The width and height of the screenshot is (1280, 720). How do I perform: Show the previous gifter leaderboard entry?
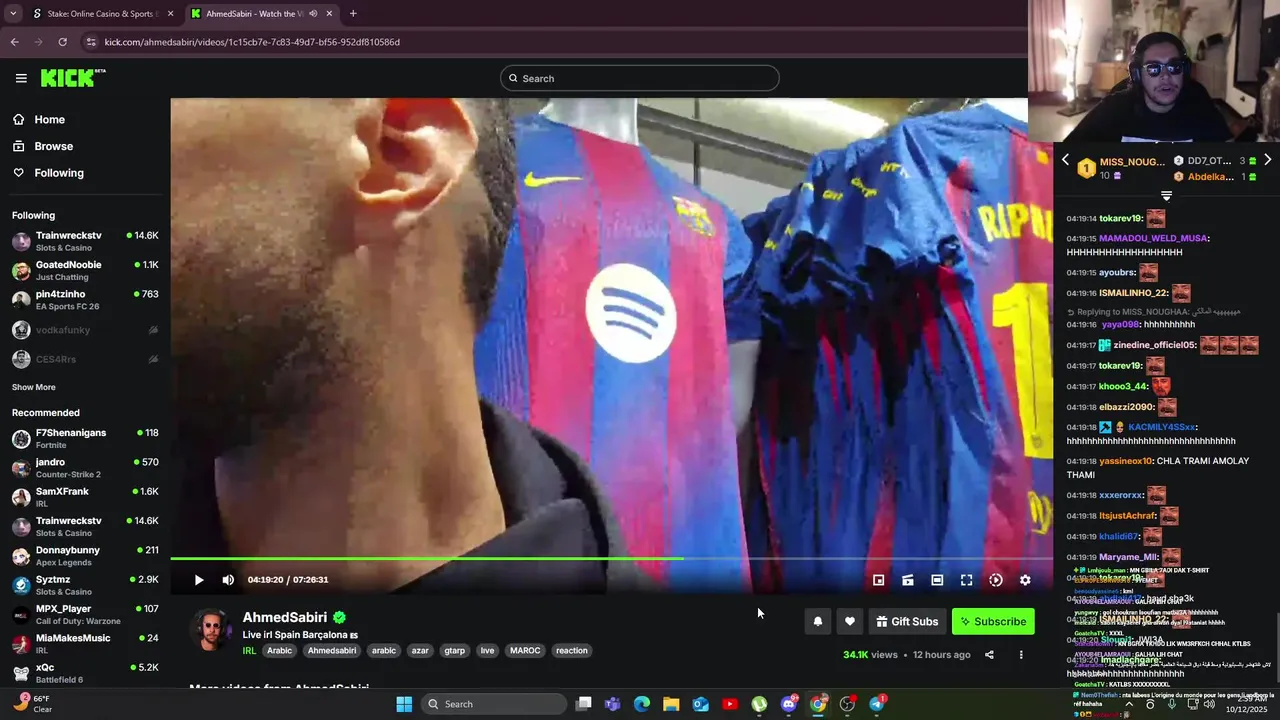[1065, 160]
